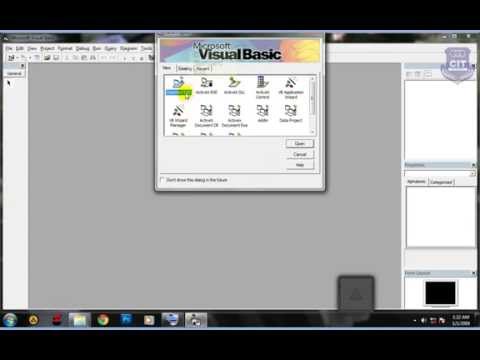Open the Query menu
The height and width of the screenshot is (360, 480).
tap(110, 49)
